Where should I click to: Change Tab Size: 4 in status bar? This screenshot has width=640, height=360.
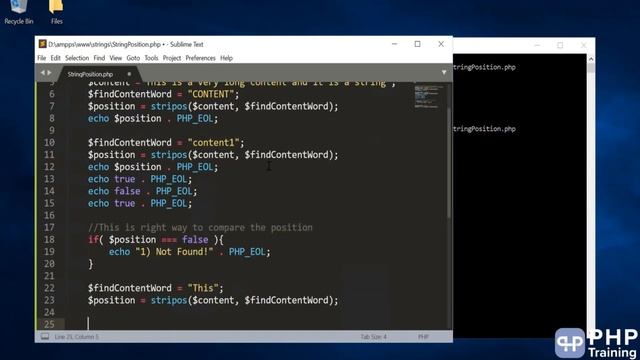373,337
